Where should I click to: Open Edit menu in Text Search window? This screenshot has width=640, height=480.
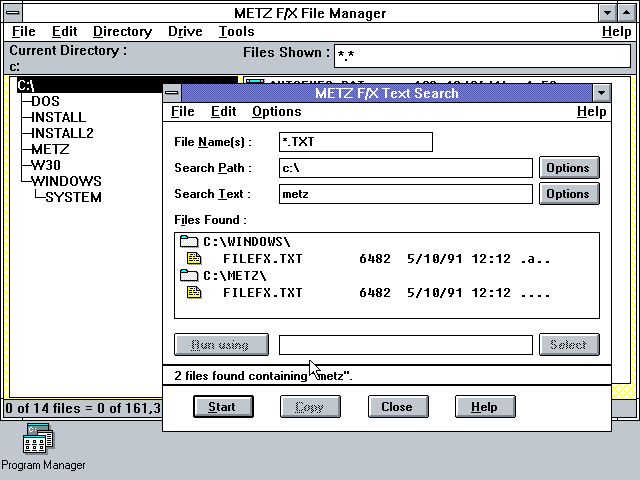tap(223, 111)
